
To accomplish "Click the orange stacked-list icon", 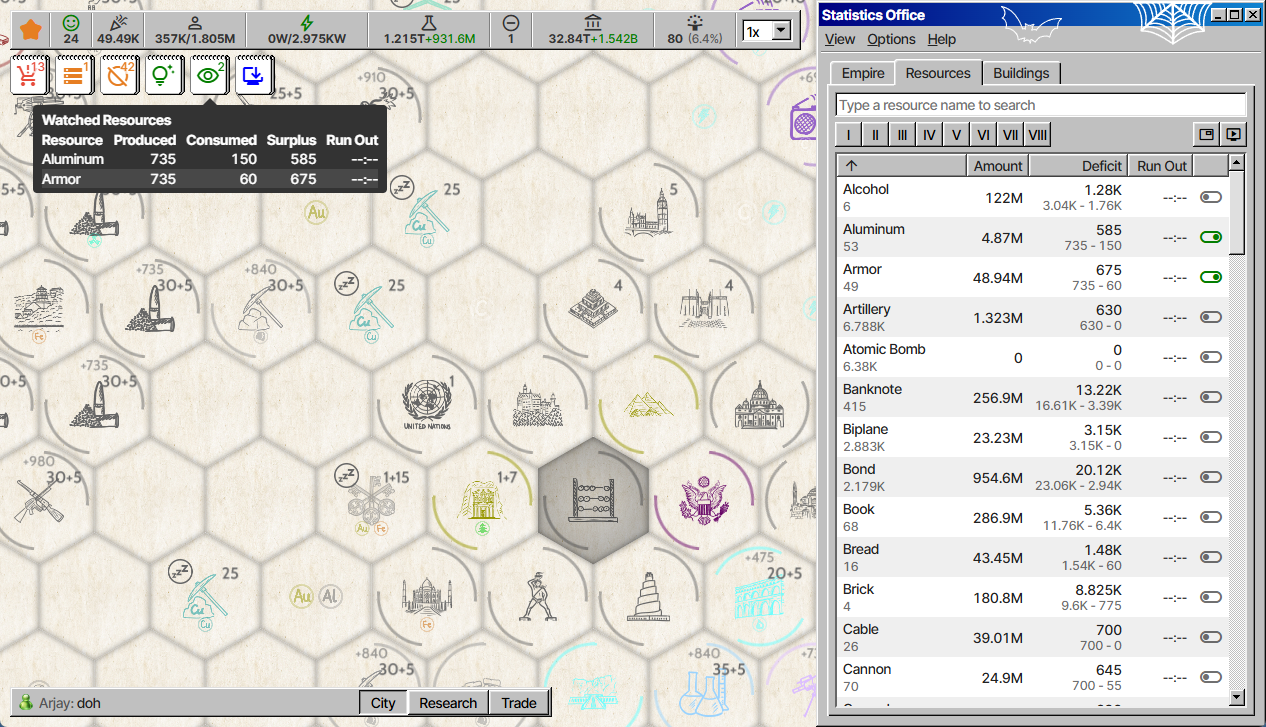I will pyautogui.click(x=74, y=75).
